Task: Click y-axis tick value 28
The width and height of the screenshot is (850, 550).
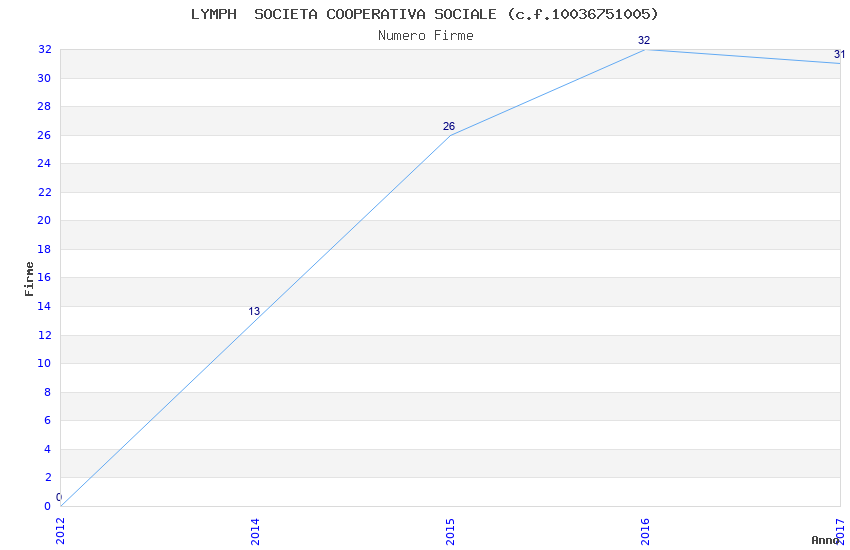Action: point(44,106)
